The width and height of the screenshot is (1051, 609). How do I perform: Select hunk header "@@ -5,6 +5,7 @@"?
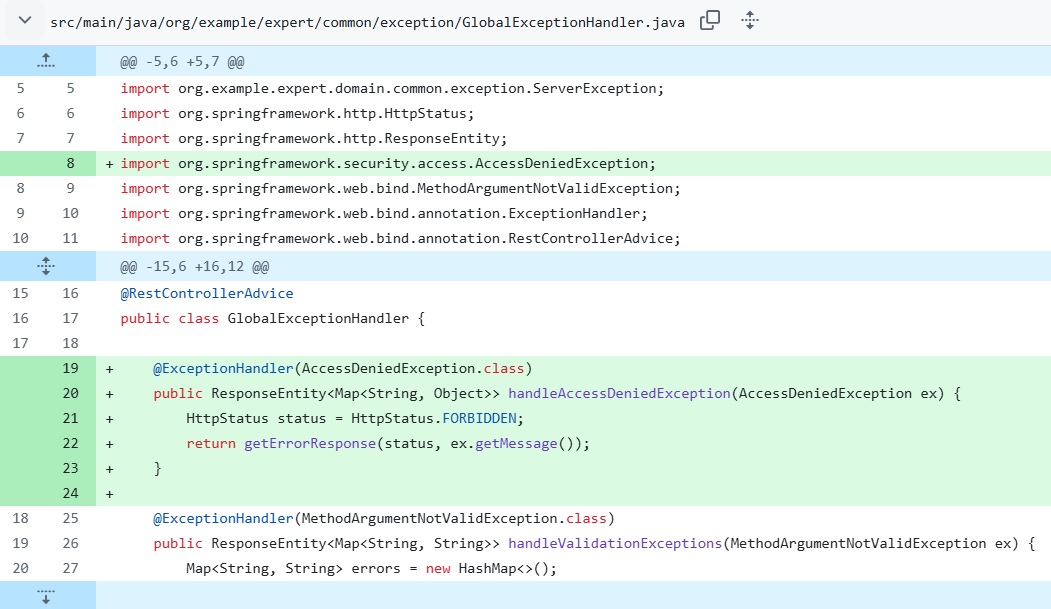(182, 62)
